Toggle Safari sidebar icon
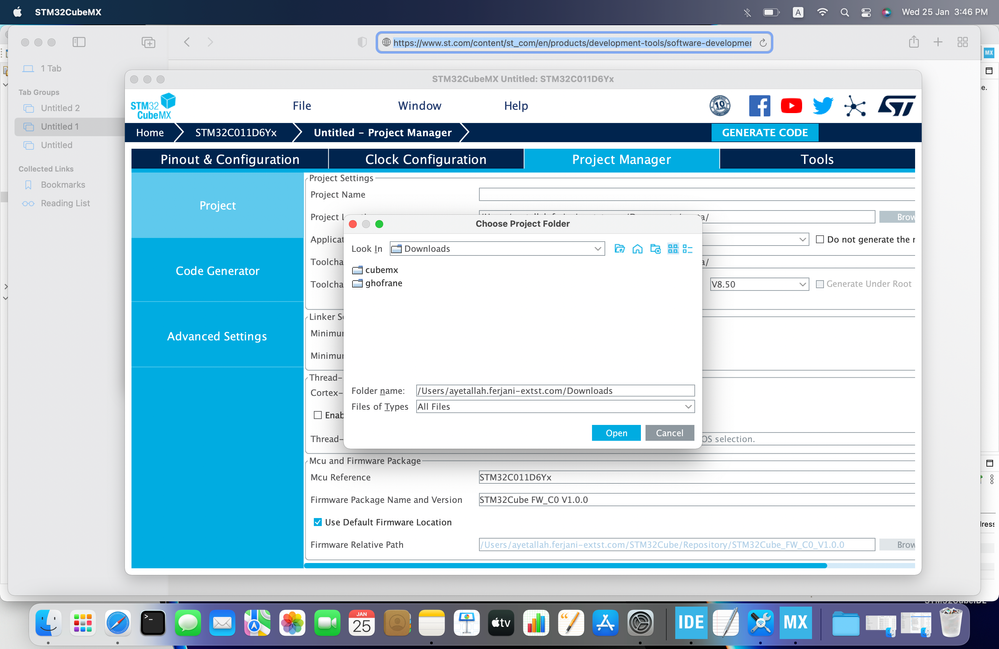 point(79,42)
